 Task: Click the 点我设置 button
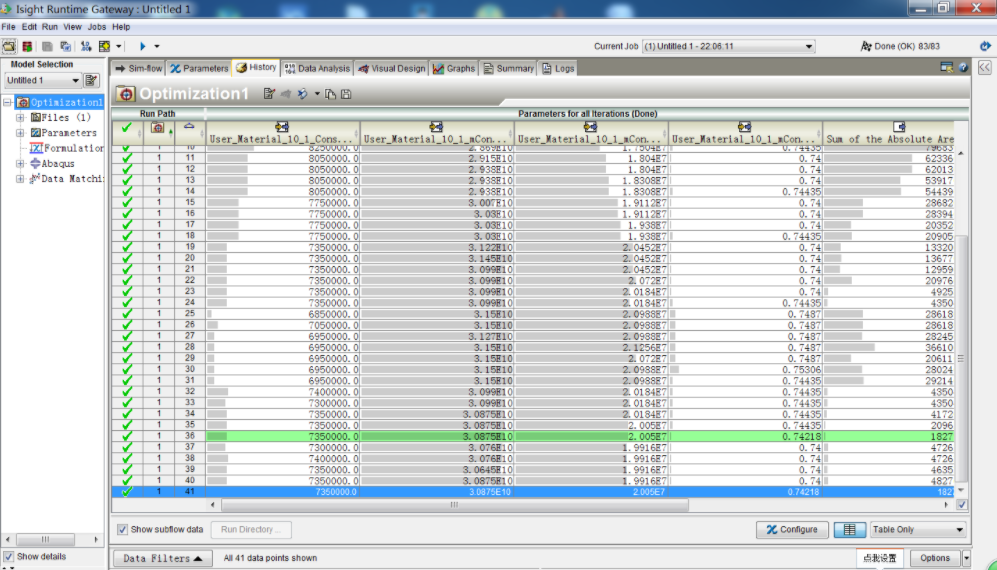pos(879,558)
